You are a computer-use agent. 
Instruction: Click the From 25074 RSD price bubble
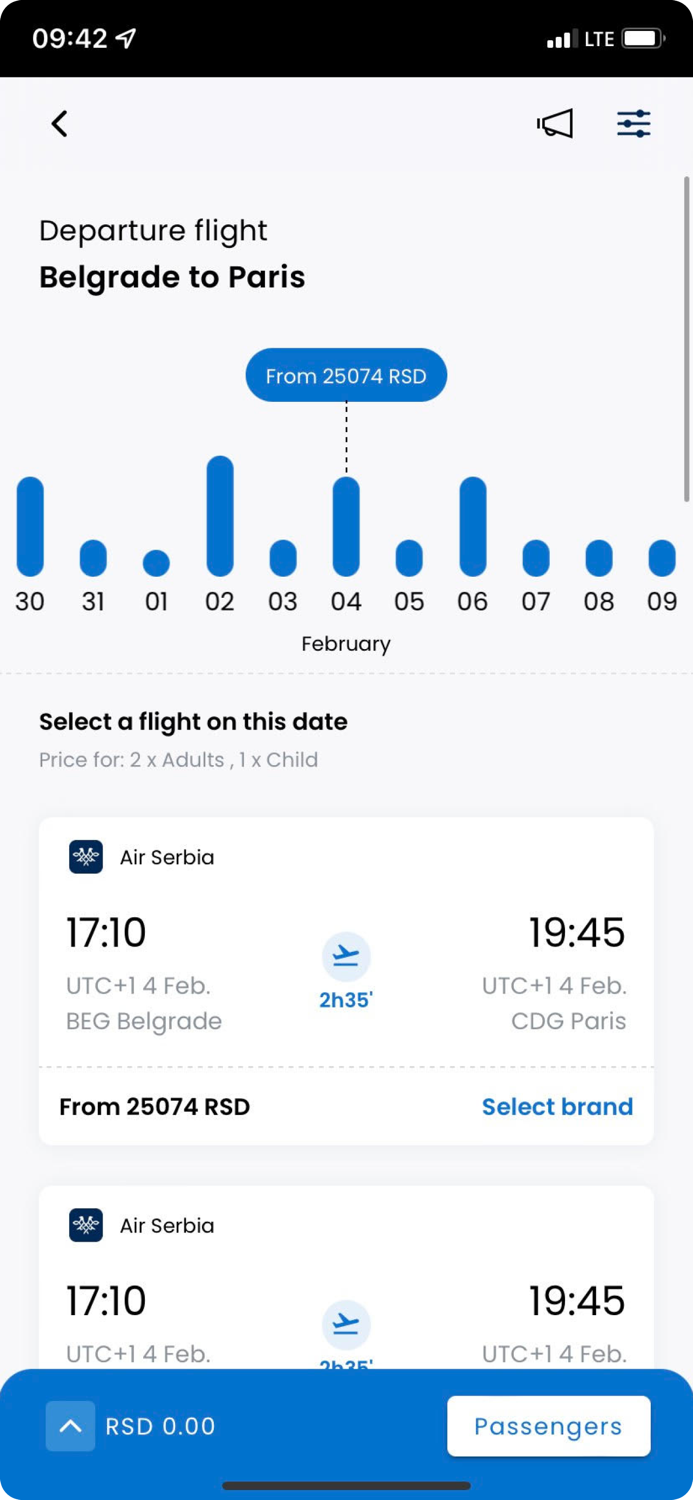(346, 375)
